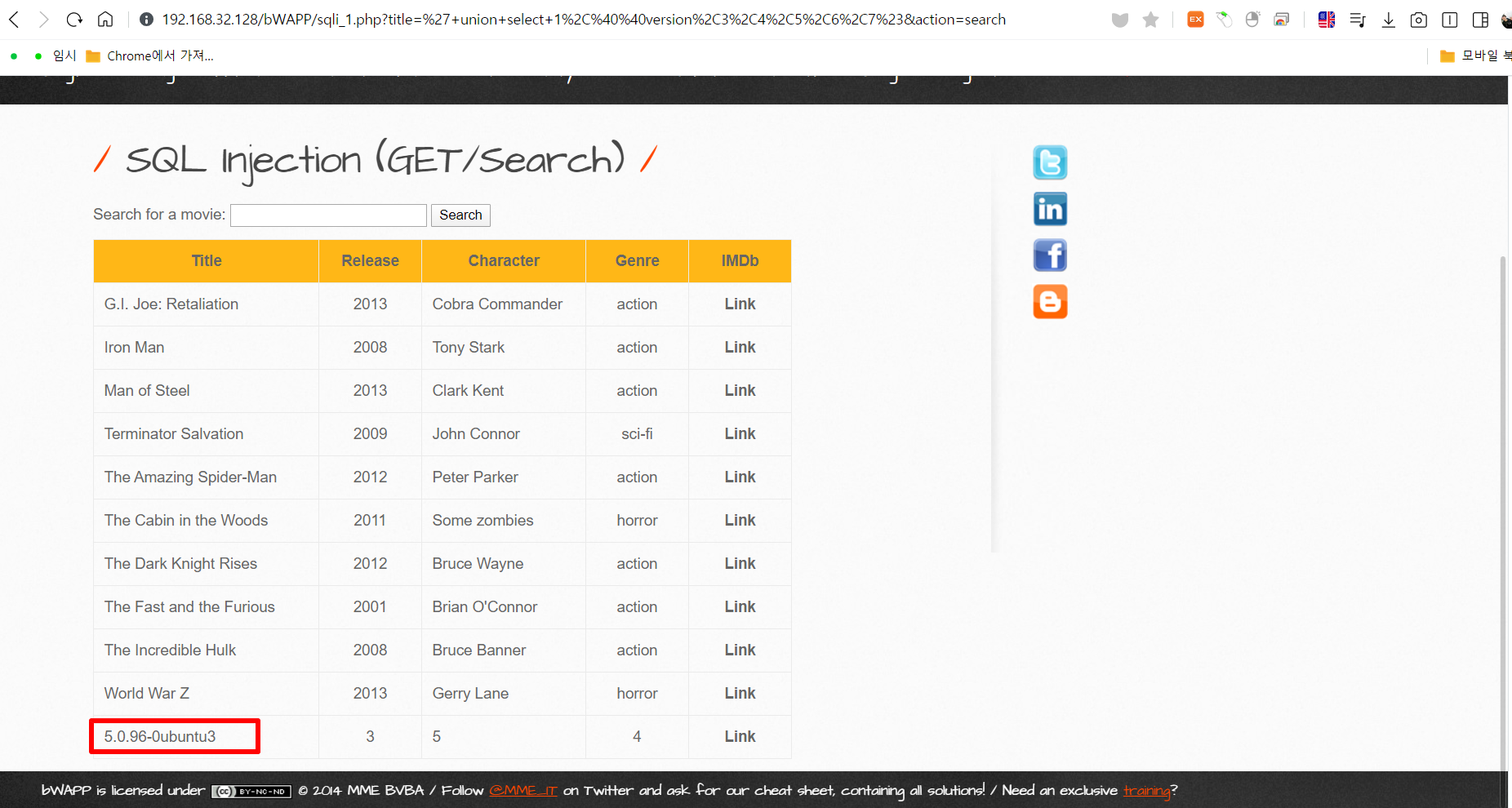
Task: Open the Blogger icon
Action: 1050,302
